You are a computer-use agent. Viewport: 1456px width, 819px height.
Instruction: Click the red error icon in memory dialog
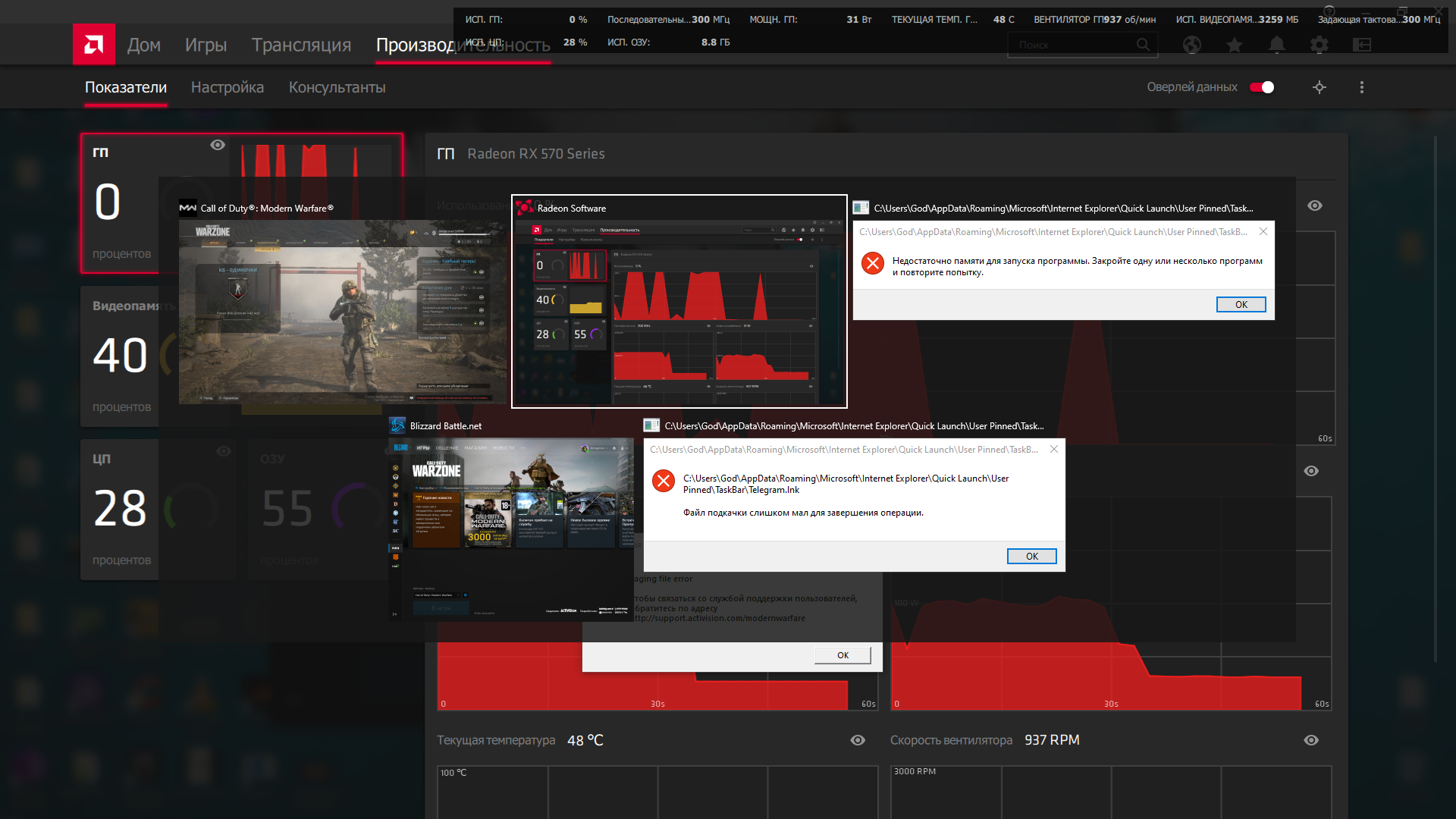(873, 263)
